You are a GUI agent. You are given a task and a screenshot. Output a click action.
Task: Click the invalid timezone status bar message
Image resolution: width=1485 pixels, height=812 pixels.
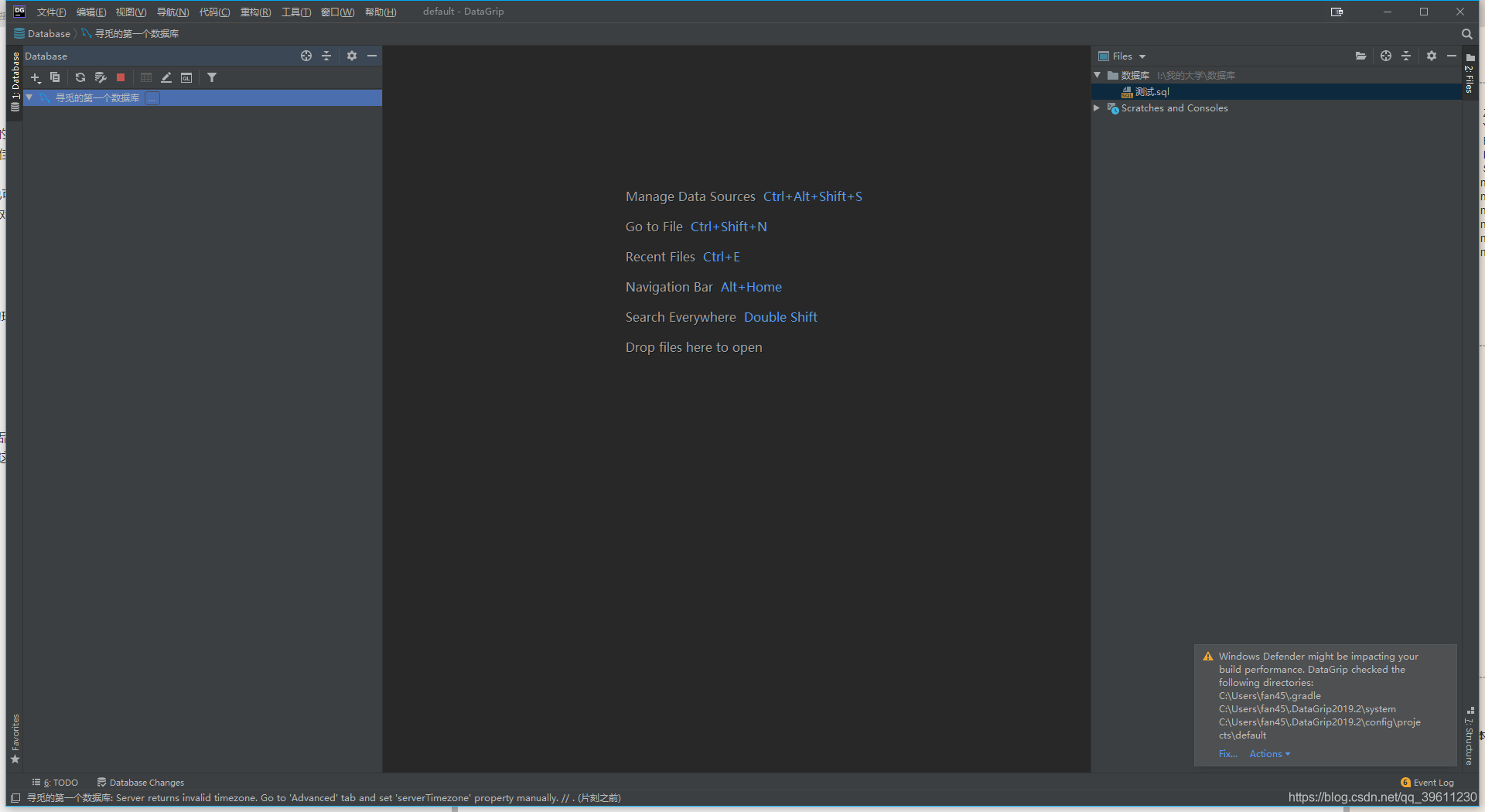click(x=323, y=798)
